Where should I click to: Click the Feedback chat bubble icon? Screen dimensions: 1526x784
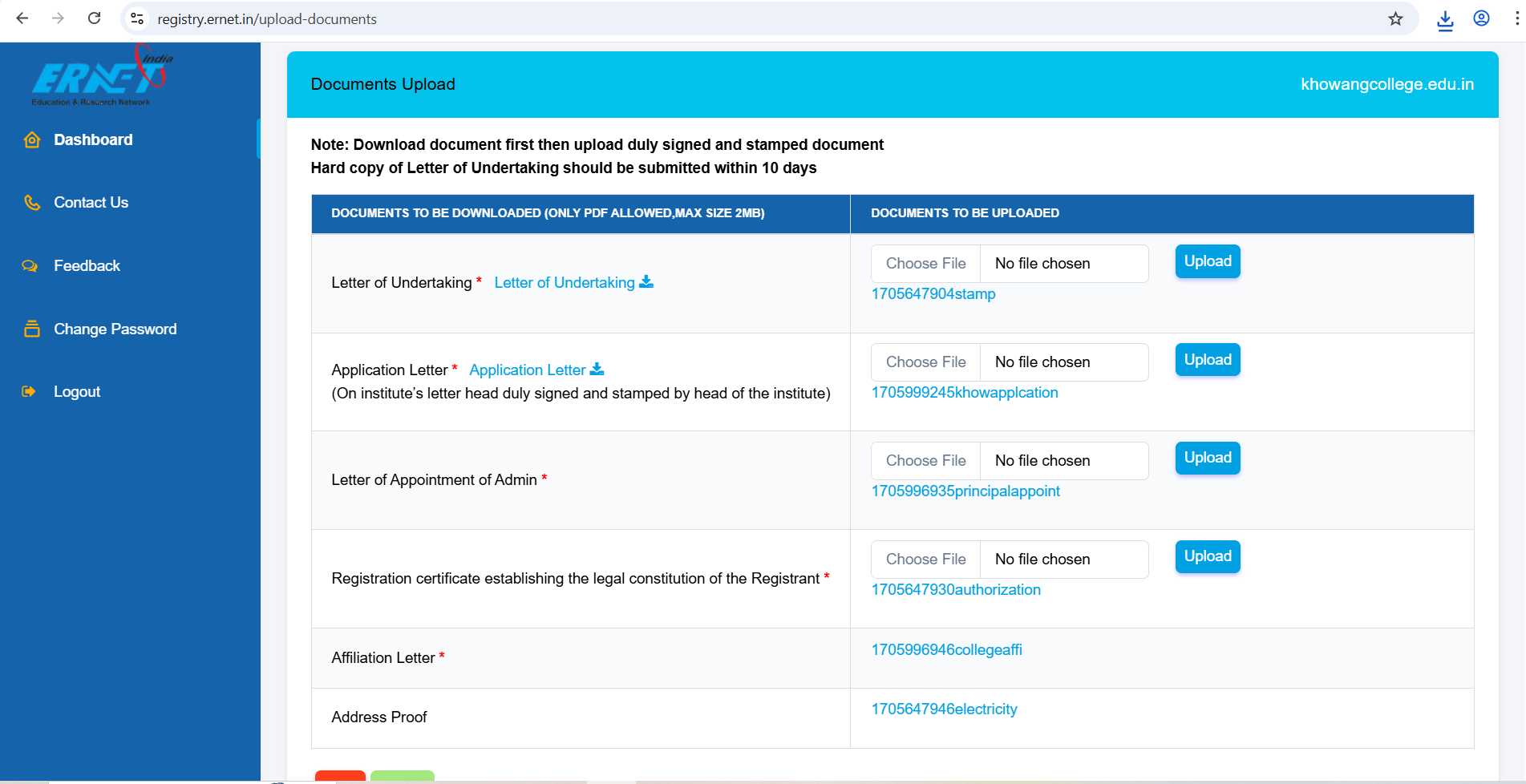click(30, 266)
